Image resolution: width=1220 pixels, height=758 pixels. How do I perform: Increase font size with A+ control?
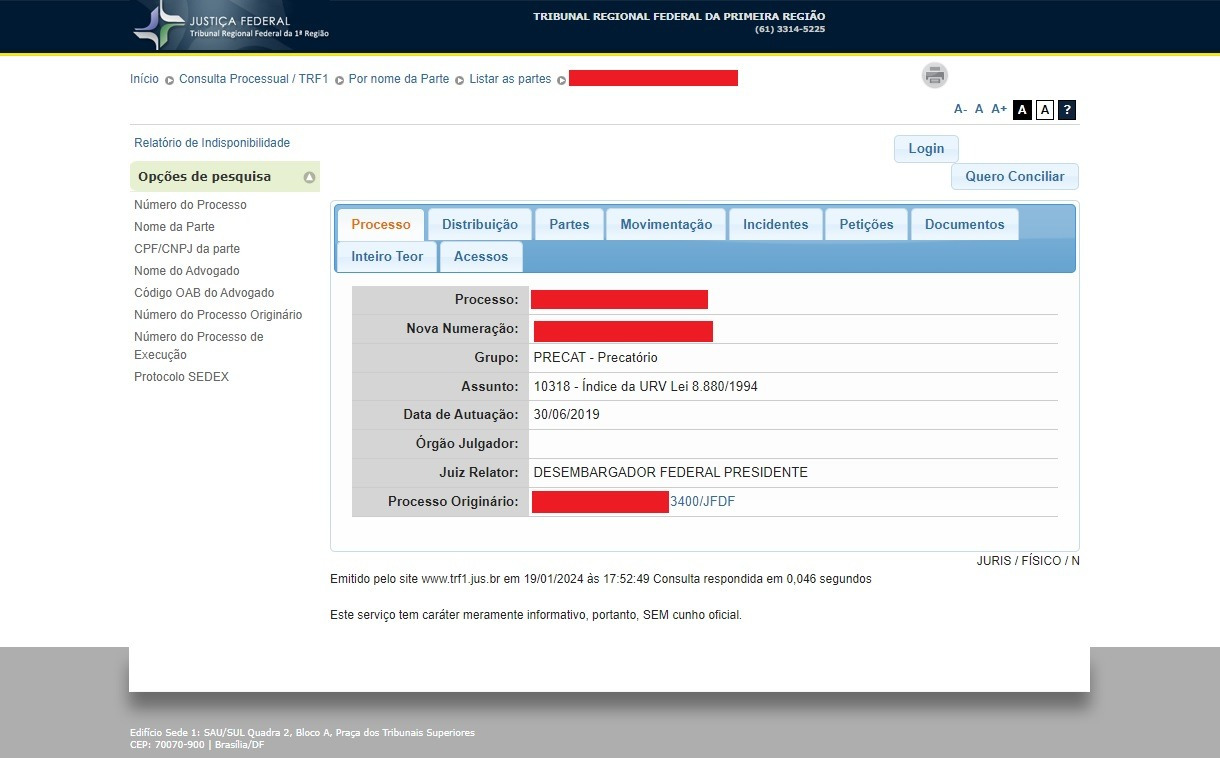[999, 110]
